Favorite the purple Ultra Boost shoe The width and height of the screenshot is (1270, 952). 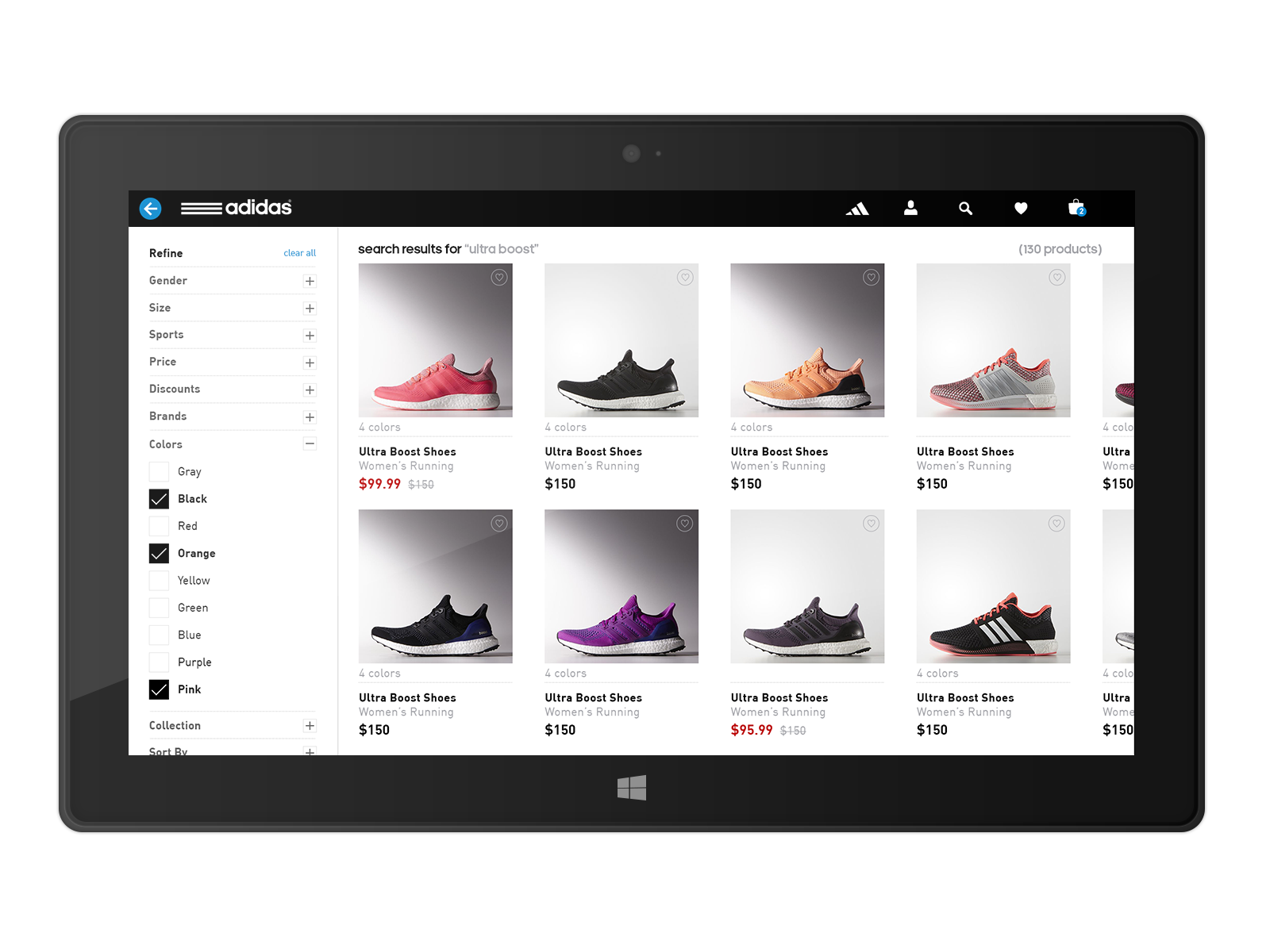click(x=685, y=523)
